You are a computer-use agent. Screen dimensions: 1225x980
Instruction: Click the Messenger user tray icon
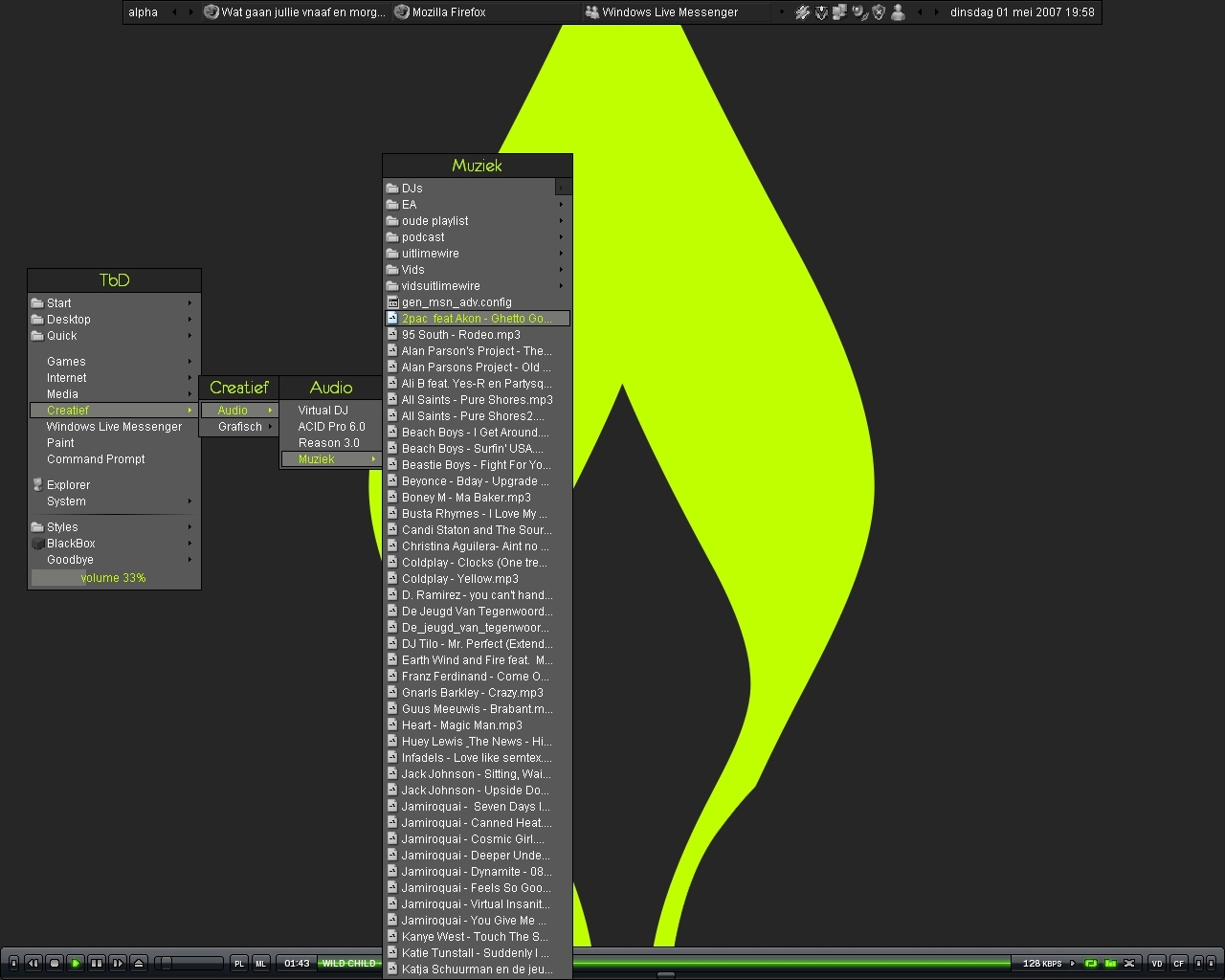tap(898, 12)
